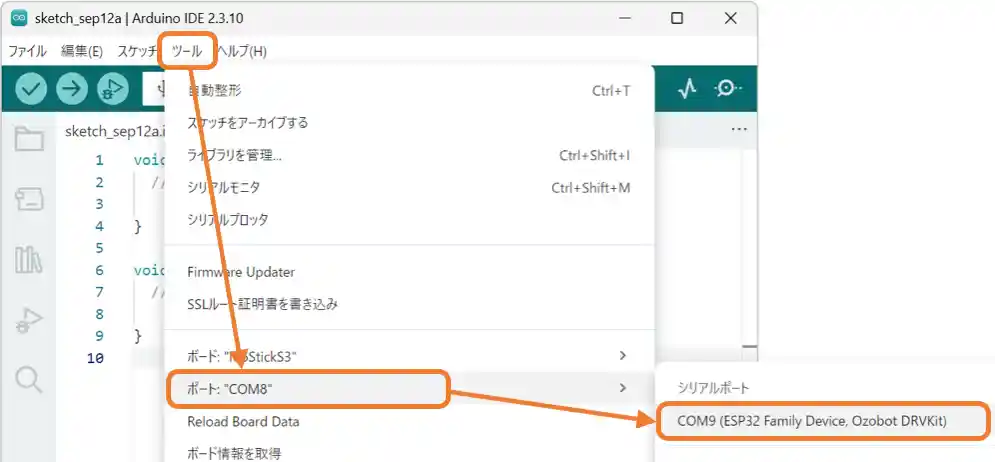
Task: Open the Search sidebar icon
Action: (29, 380)
